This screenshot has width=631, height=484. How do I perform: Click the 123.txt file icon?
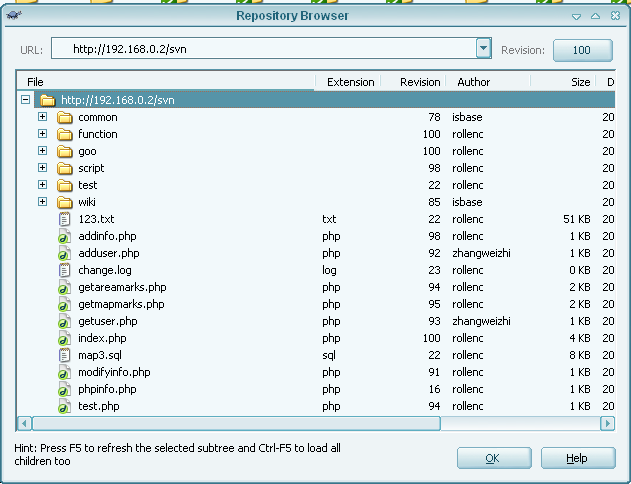64,219
